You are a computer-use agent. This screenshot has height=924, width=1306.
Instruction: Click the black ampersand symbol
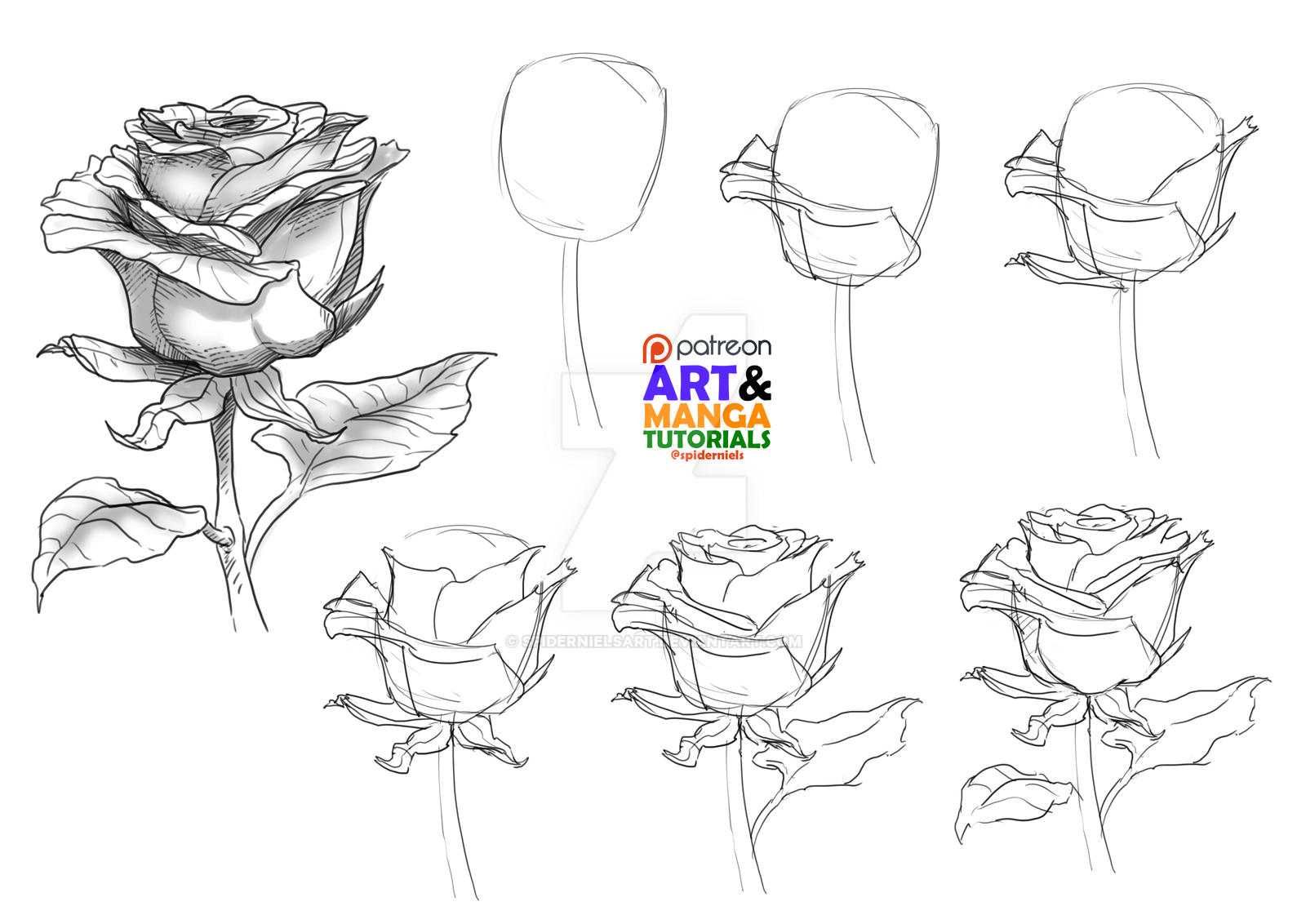click(x=755, y=383)
